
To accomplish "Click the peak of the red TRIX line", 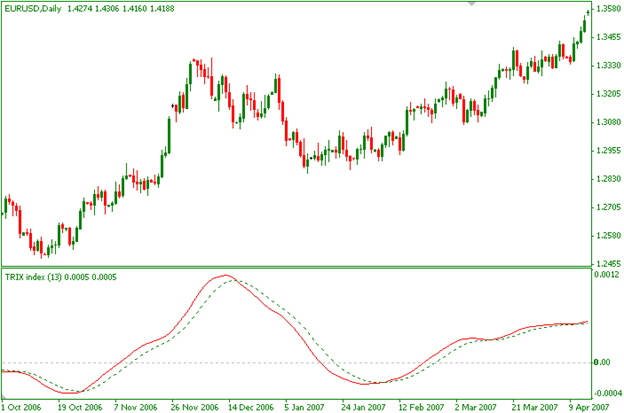I will (x=226, y=275).
